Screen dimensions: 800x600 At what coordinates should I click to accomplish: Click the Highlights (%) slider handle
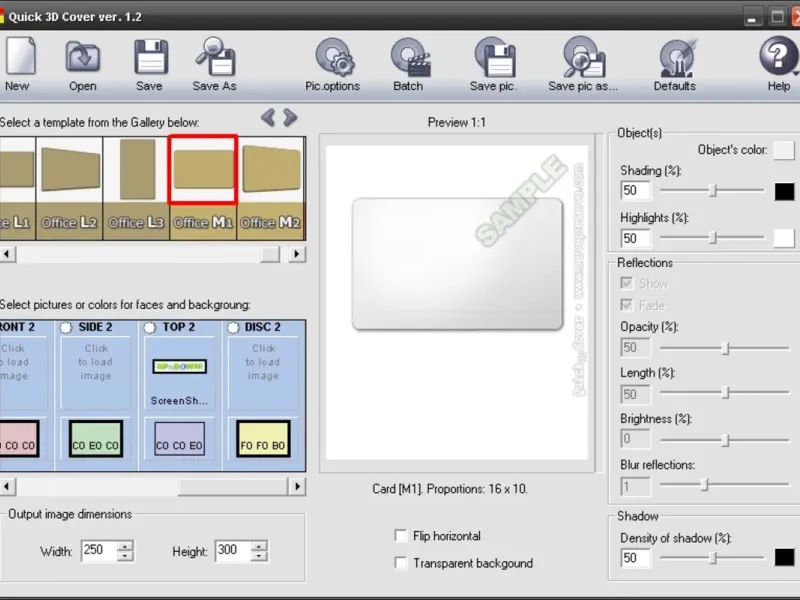713,237
